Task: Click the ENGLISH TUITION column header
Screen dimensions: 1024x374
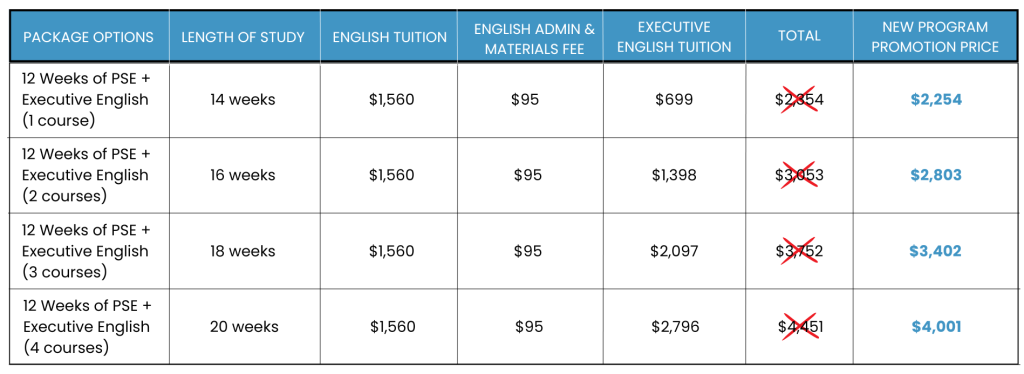Action: pyautogui.click(x=390, y=37)
